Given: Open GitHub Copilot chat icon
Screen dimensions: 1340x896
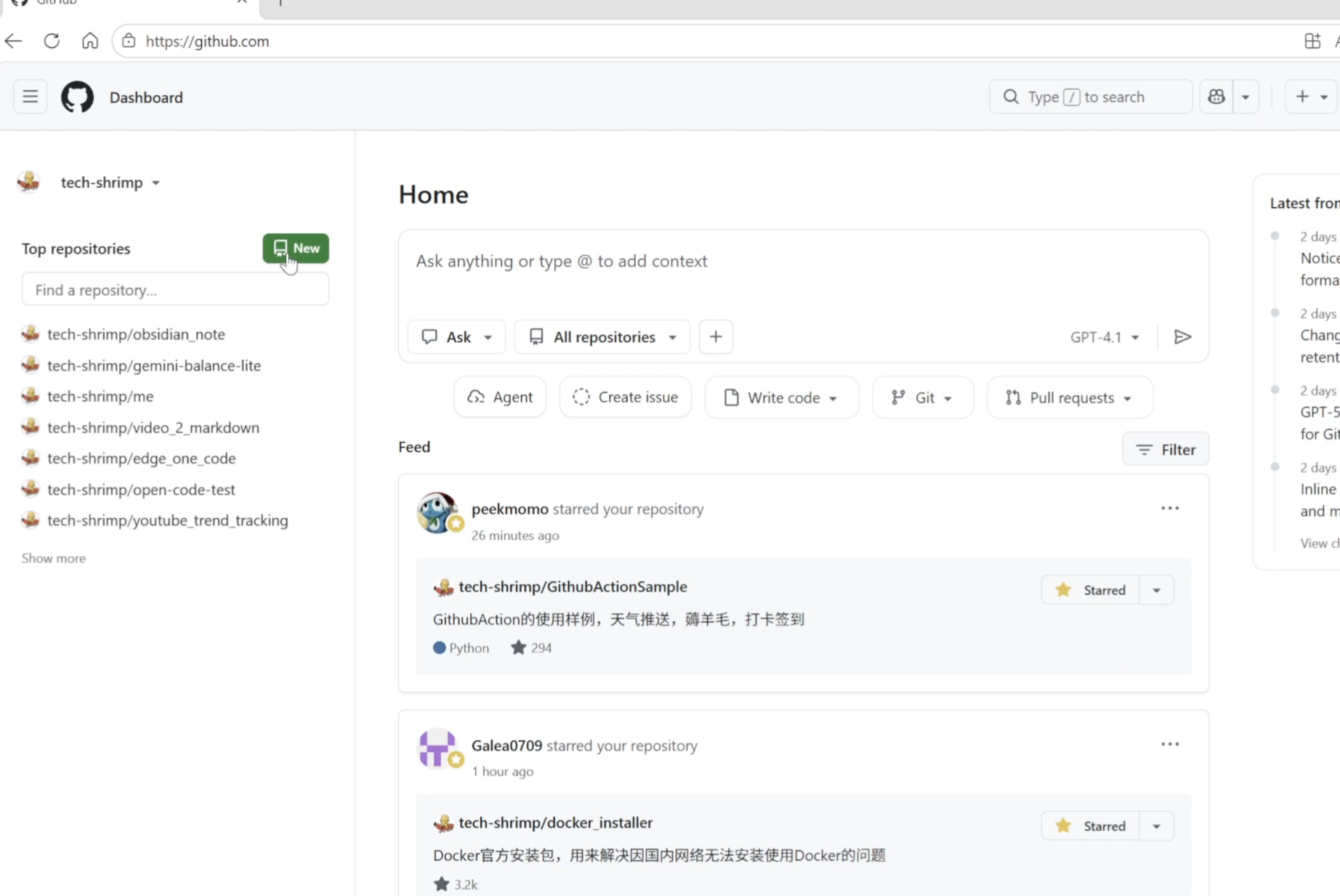Looking at the screenshot, I should pyautogui.click(x=1216, y=97).
